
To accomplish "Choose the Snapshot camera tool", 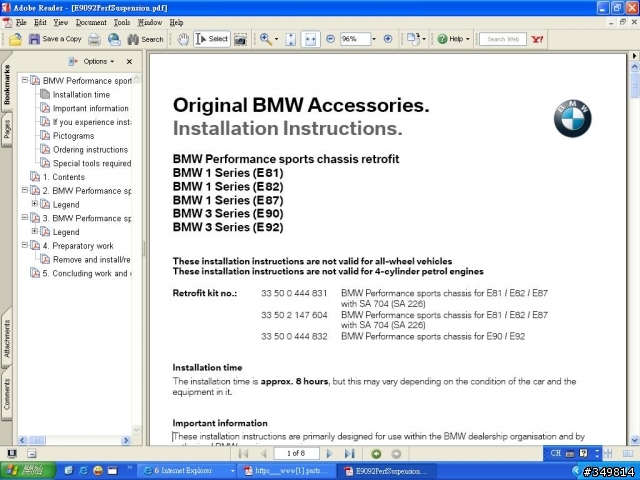I will coord(240,39).
